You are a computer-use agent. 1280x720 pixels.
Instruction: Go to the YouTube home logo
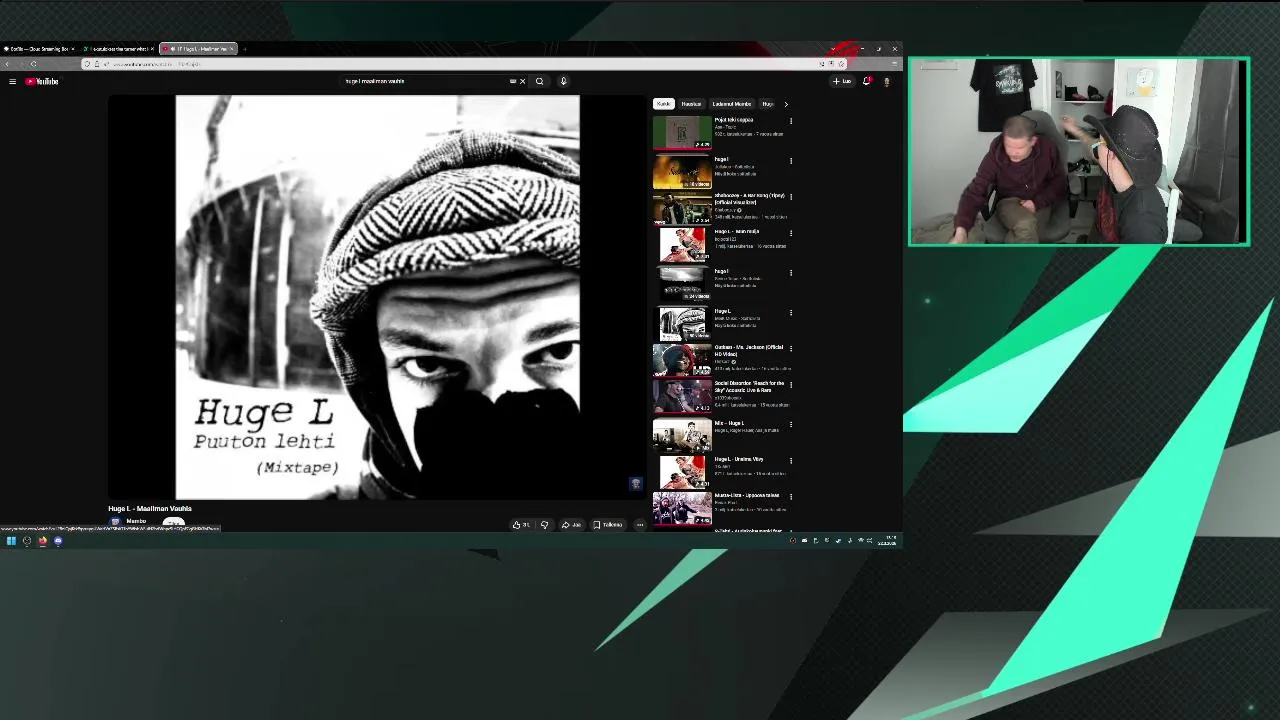point(42,81)
